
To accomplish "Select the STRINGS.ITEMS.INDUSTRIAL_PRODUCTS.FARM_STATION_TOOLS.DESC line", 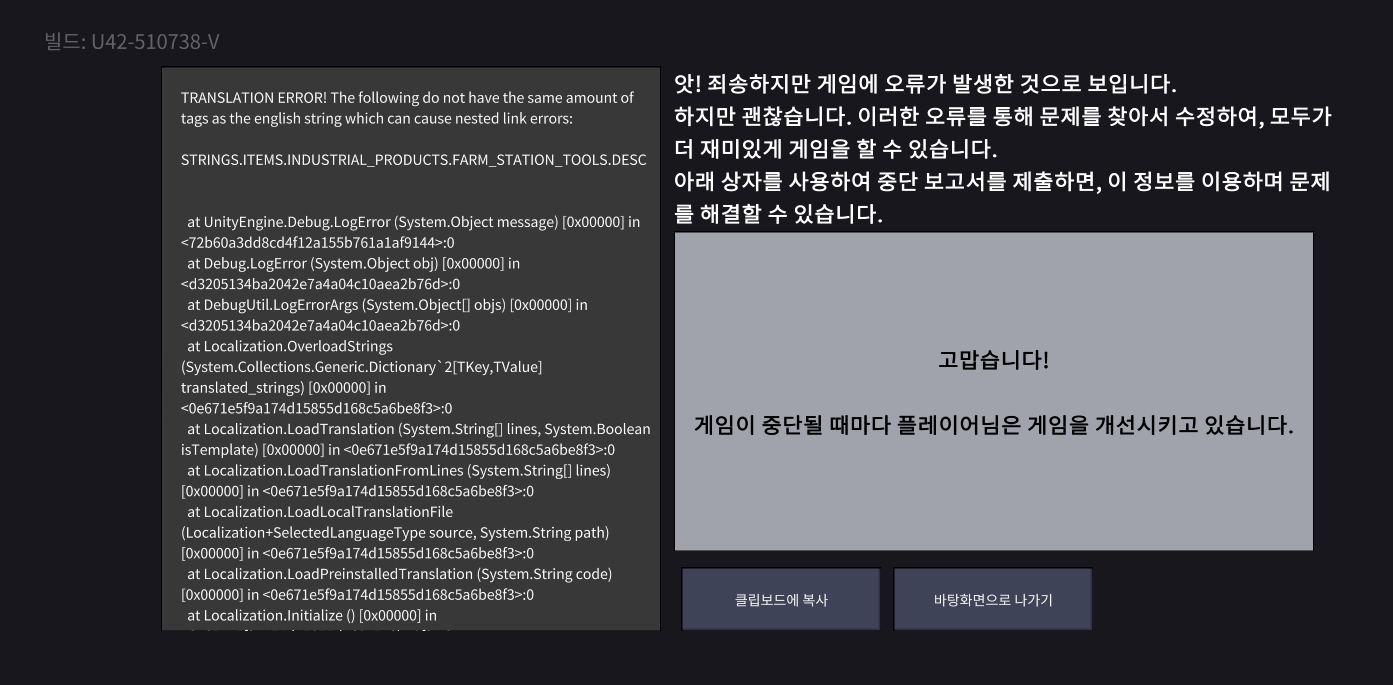I will [x=413, y=160].
